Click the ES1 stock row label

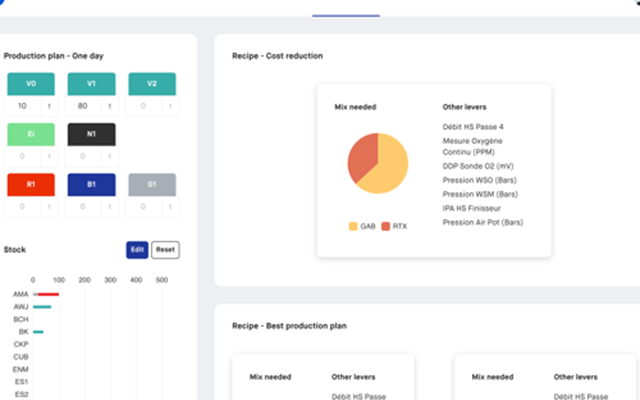pos(22,382)
